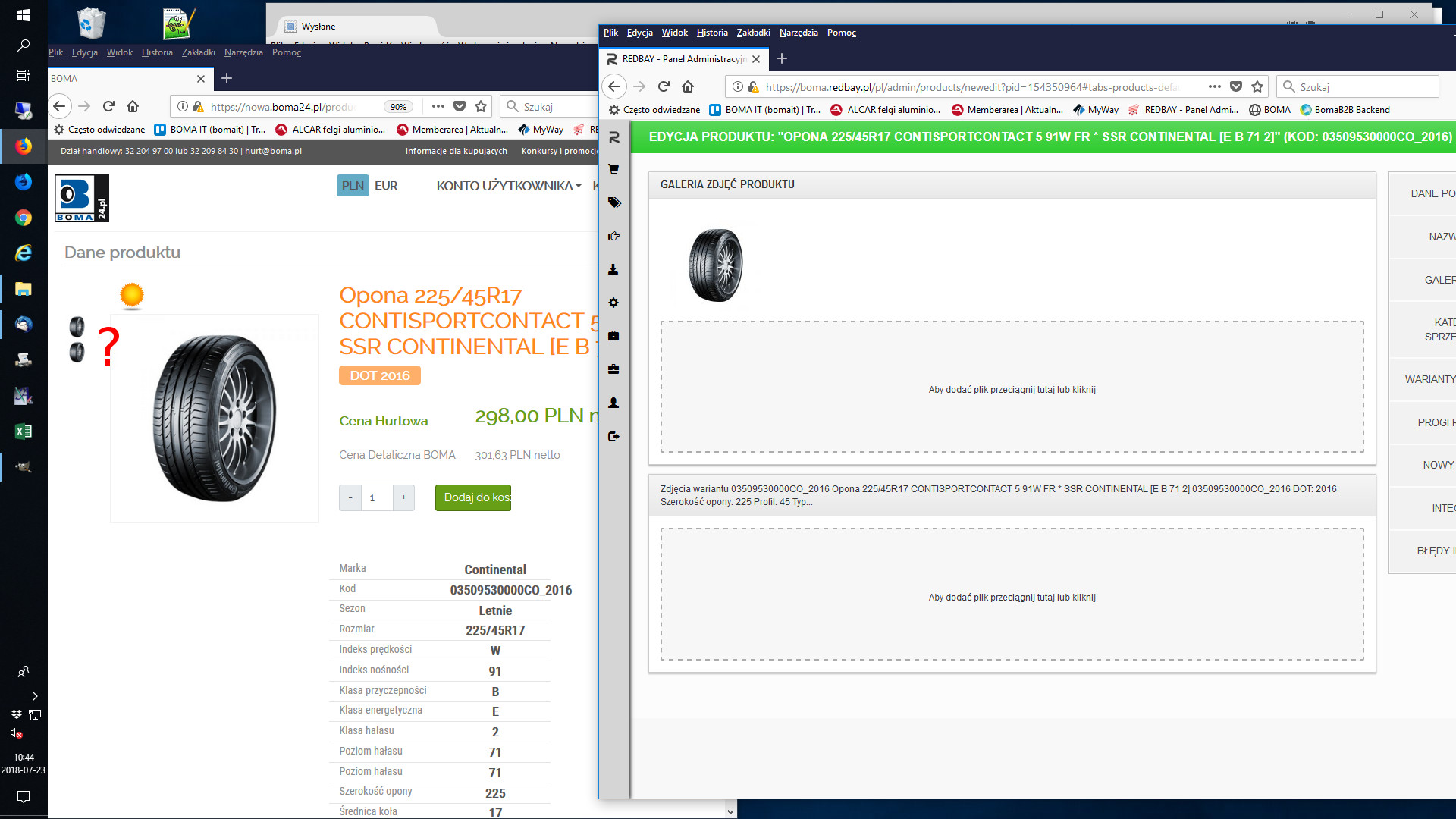
Task: Switch currency to EUR
Action: (385, 186)
